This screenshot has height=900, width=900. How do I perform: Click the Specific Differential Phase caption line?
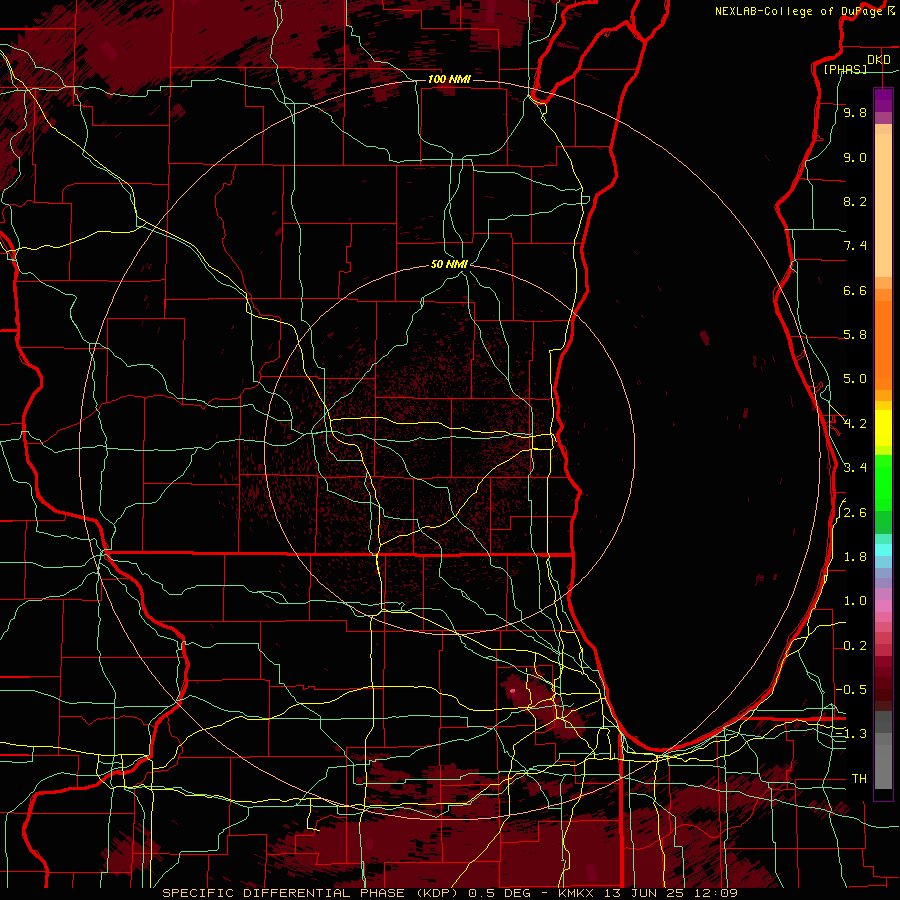(450, 893)
